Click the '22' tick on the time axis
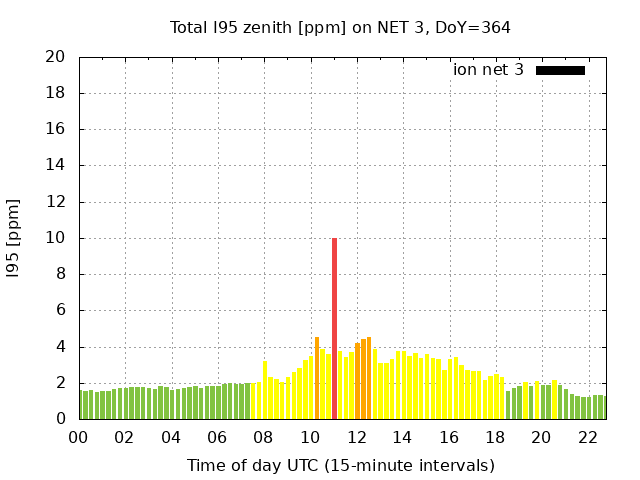Viewport: 640px width, 480px height. click(587, 437)
